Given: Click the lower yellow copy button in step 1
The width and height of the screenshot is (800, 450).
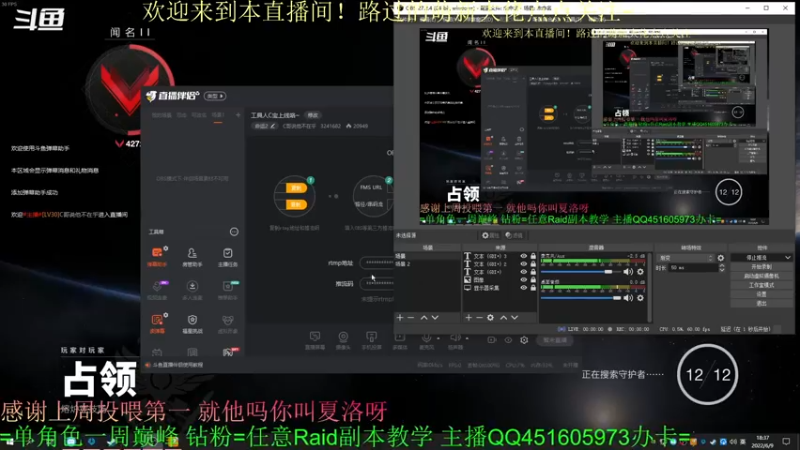Looking at the screenshot, I should pos(296,205).
